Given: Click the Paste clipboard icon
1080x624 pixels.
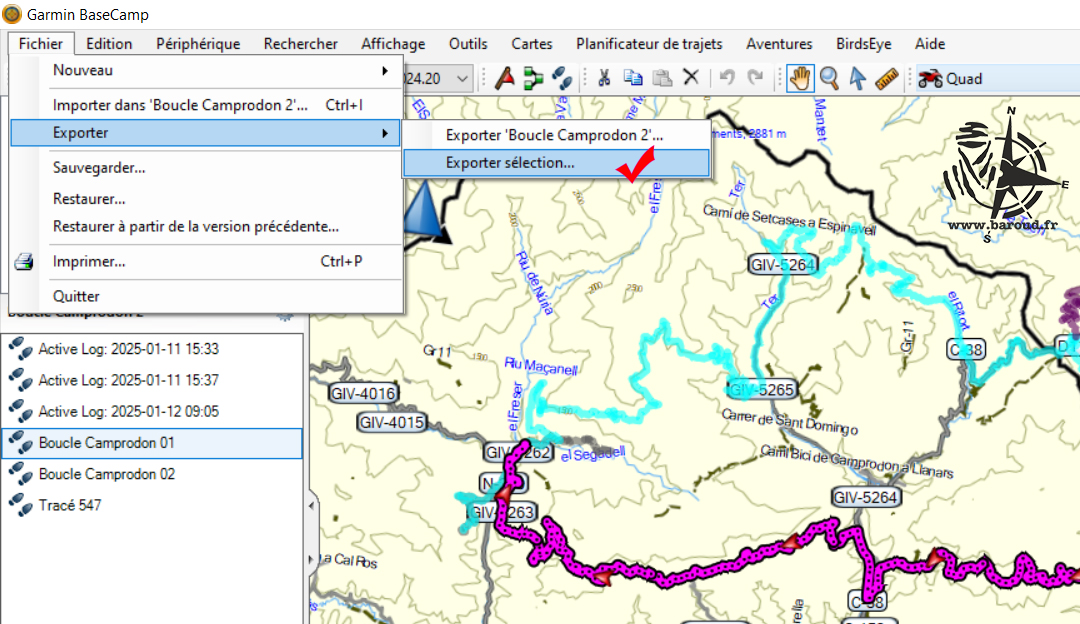Looking at the screenshot, I should click(662, 79).
